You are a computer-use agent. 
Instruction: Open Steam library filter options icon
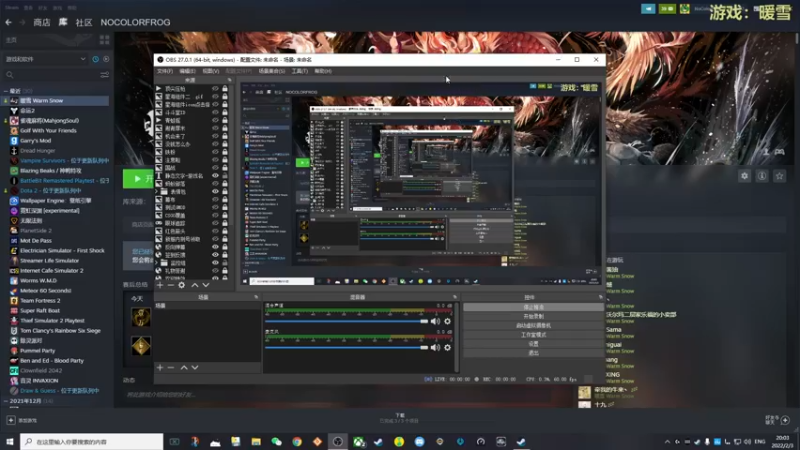pos(105,75)
